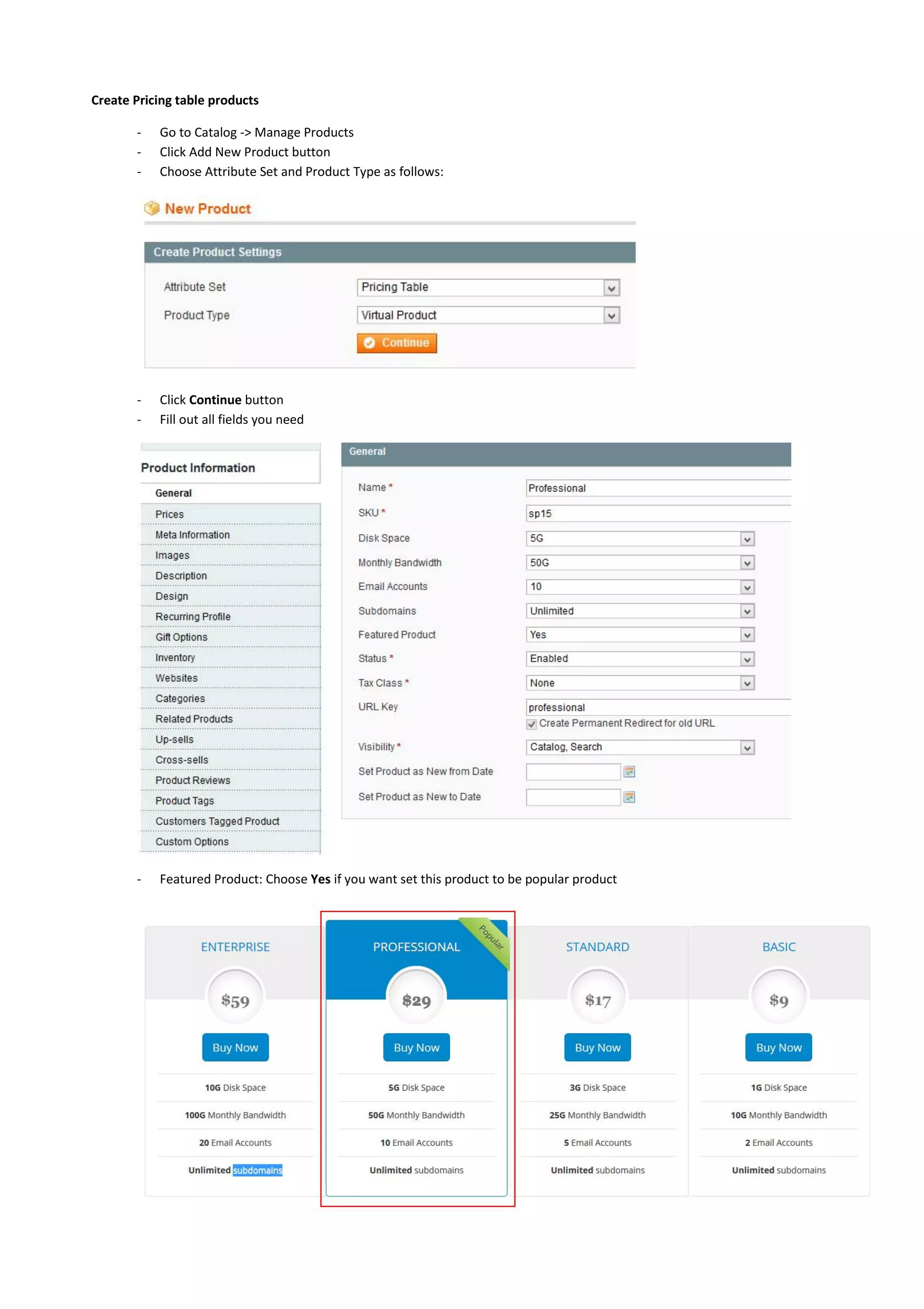Expand the Disk Space dropdown
The height and width of the screenshot is (1309, 924).
tap(640, 538)
